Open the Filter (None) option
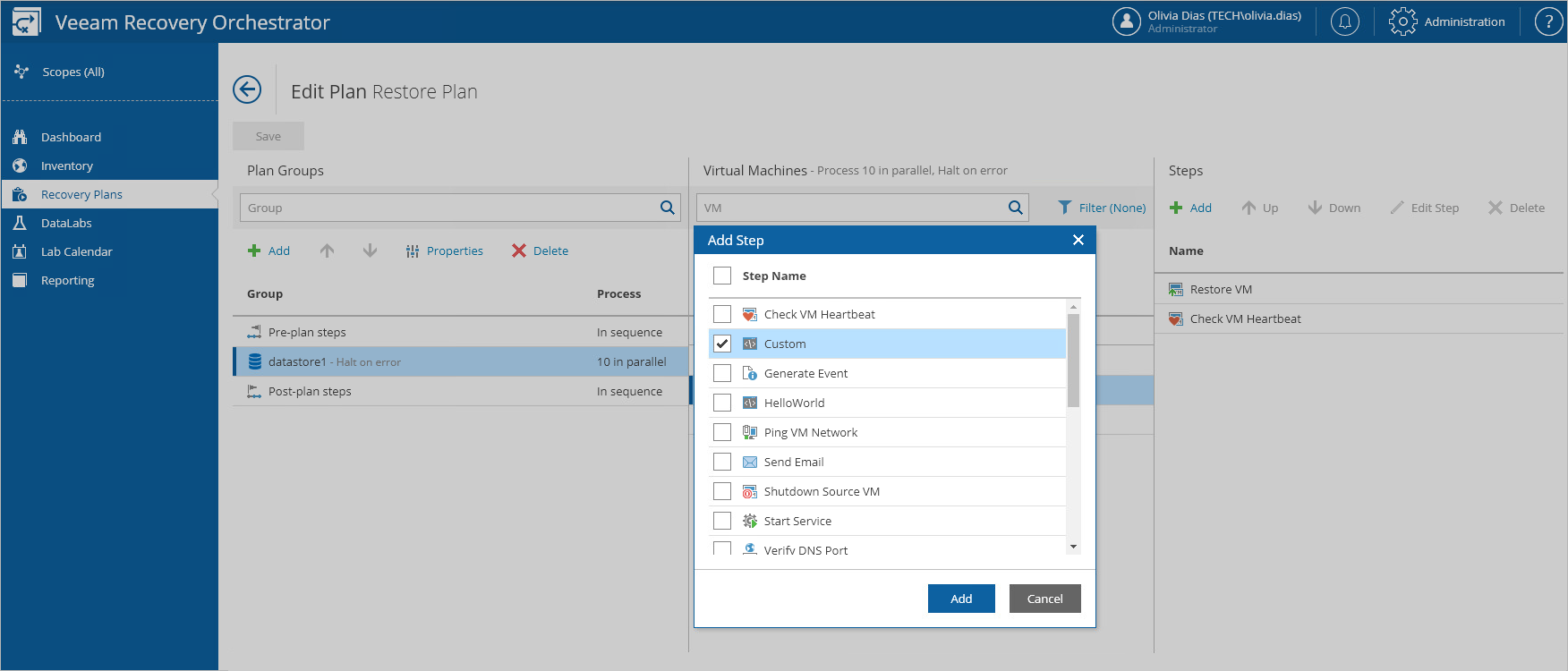The image size is (1568, 671). coord(1102,208)
